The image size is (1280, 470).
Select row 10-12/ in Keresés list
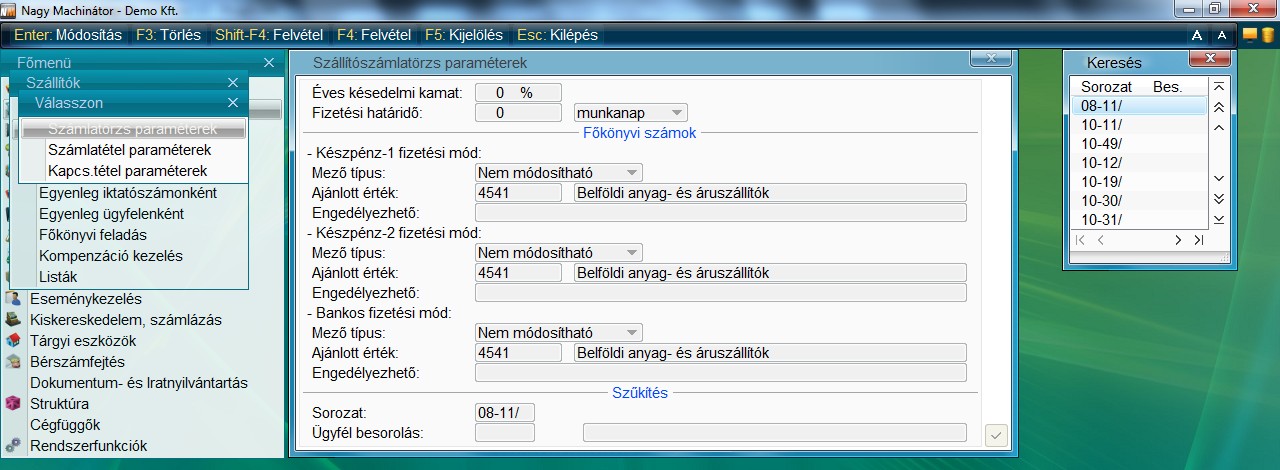point(1139,163)
